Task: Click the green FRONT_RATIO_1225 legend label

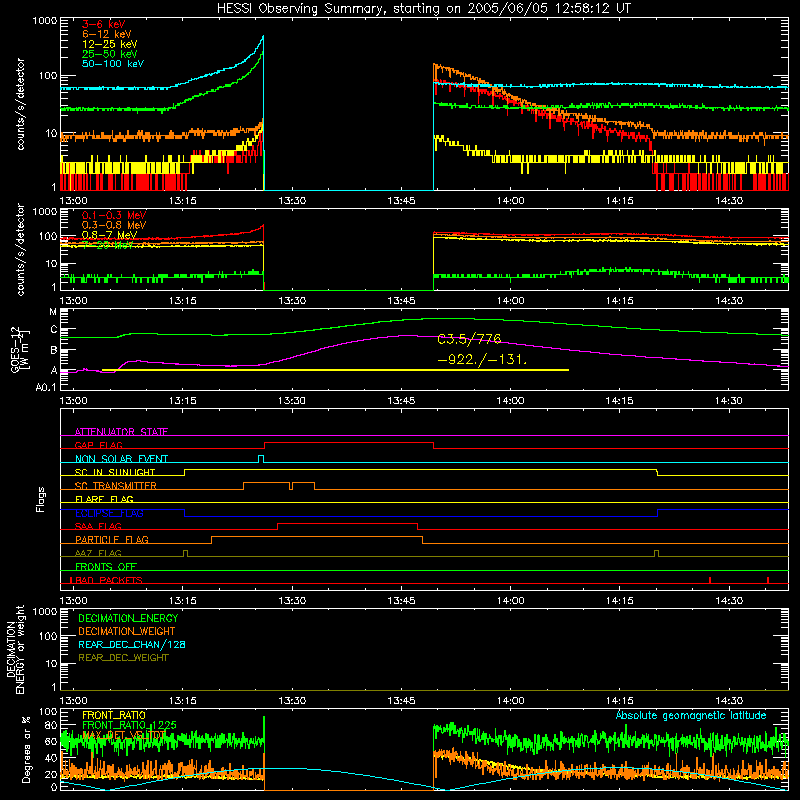Action: pos(130,725)
